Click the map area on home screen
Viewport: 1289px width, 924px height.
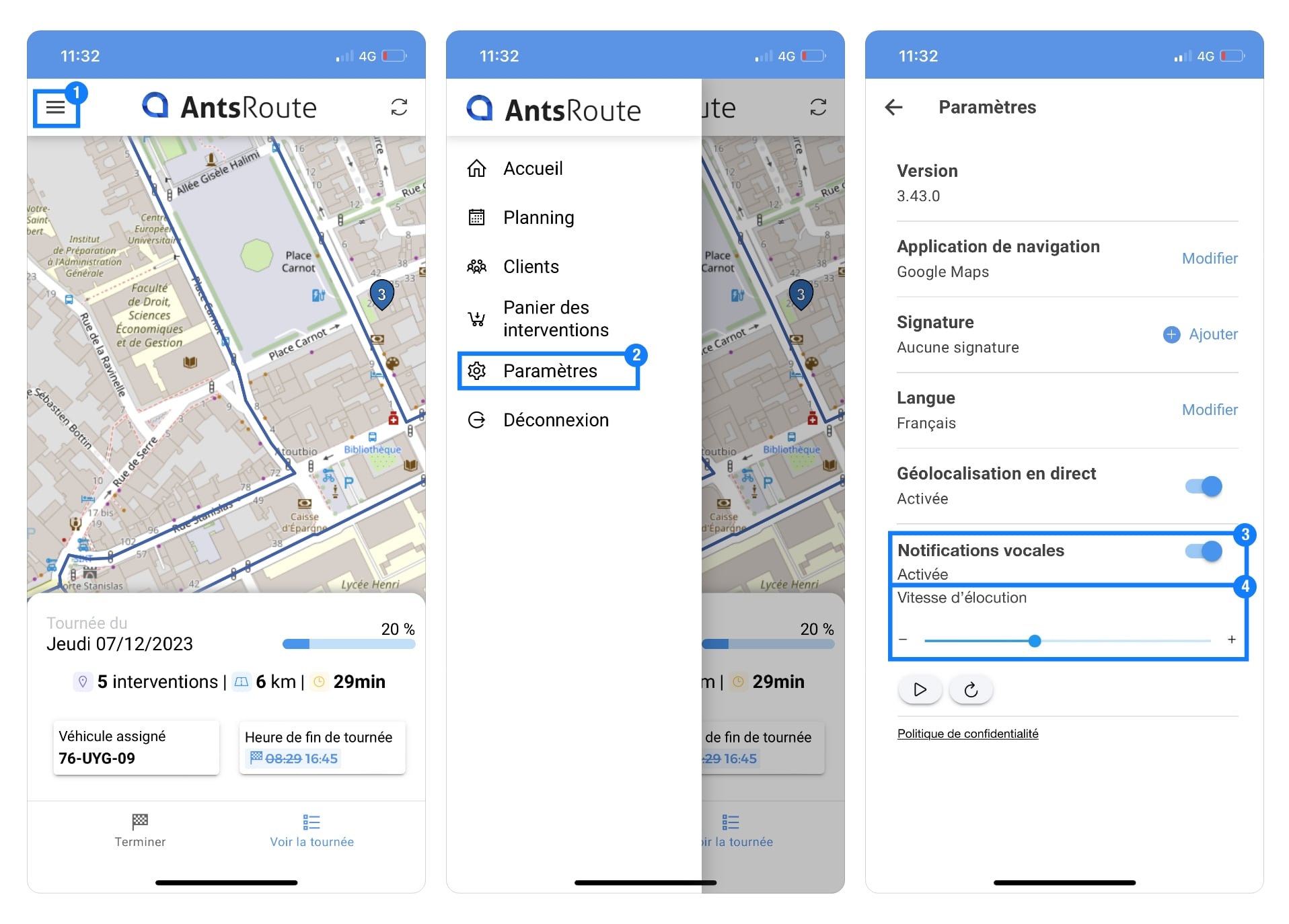(x=226, y=364)
